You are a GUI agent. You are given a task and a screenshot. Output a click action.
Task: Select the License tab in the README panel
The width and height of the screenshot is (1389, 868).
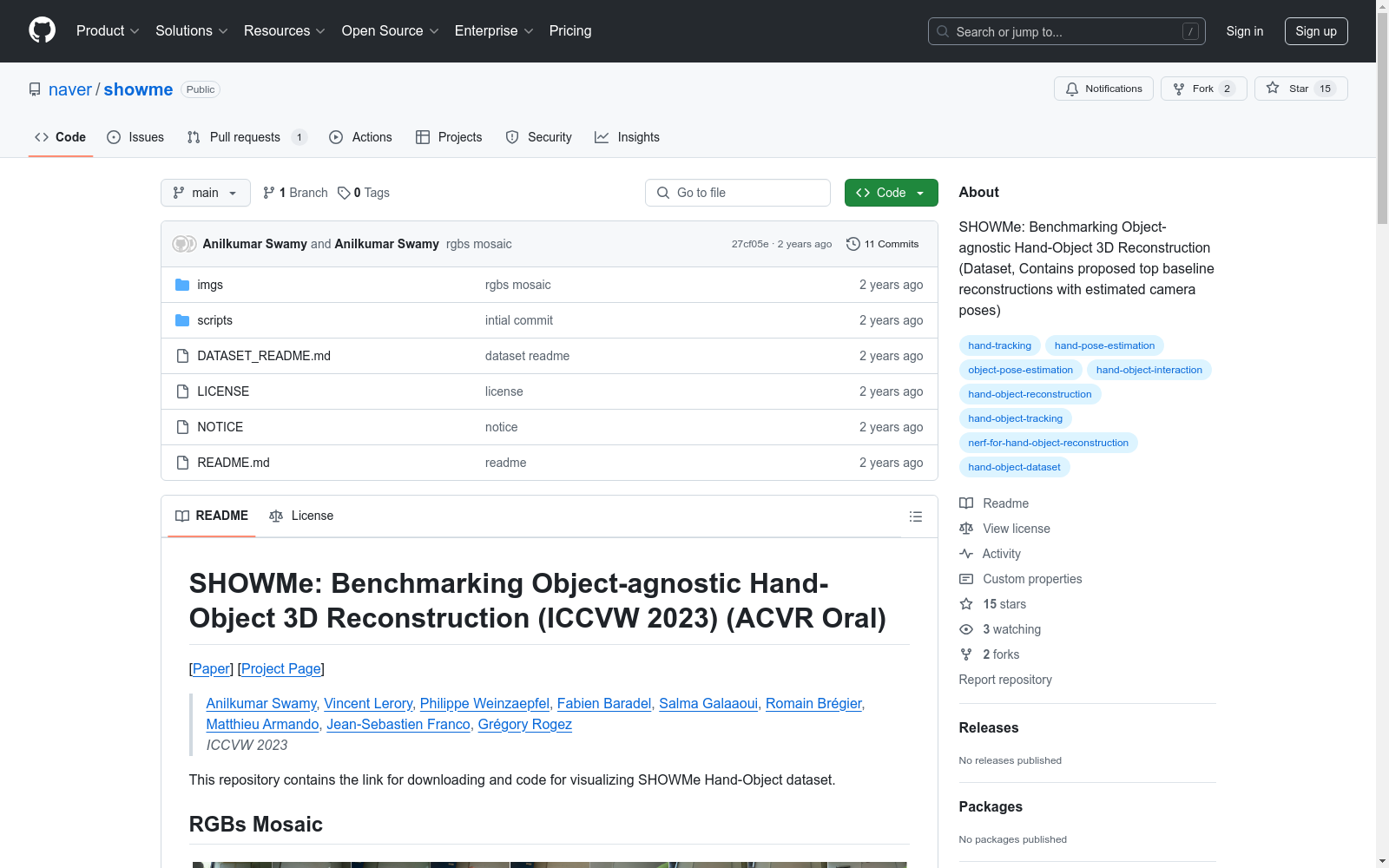click(x=301, y=516)
